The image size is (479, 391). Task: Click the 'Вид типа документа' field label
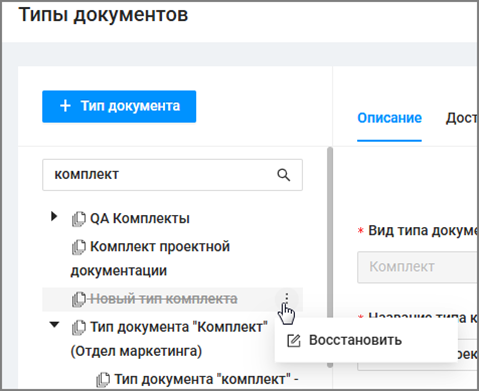(x=422, y=231)
